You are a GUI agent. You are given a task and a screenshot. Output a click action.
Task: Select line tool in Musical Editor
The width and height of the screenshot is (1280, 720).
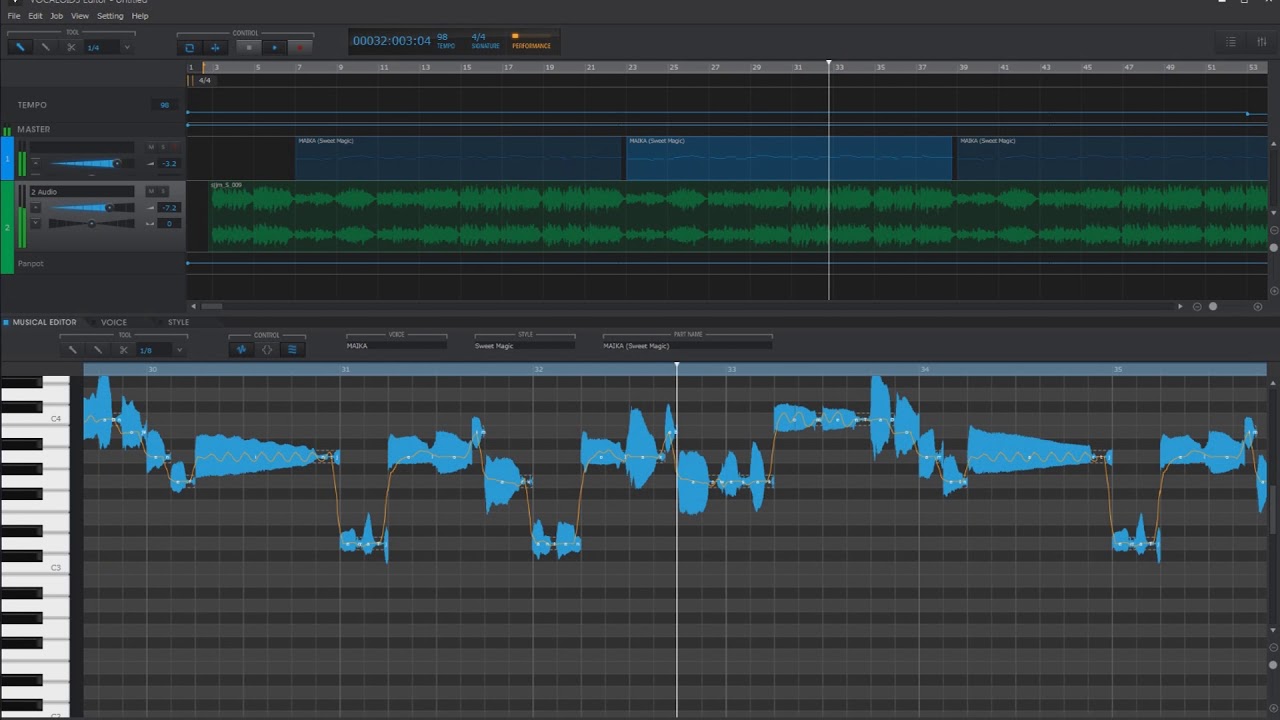98,350
